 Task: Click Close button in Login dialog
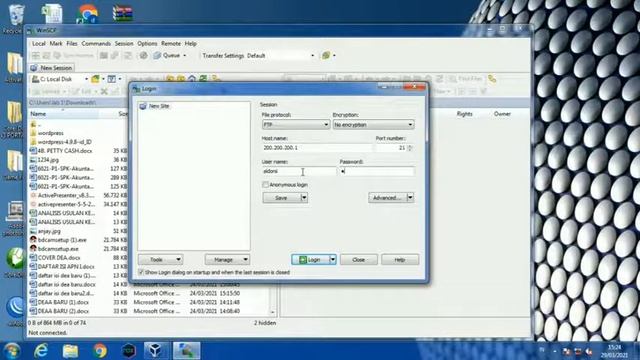(358, 260)
